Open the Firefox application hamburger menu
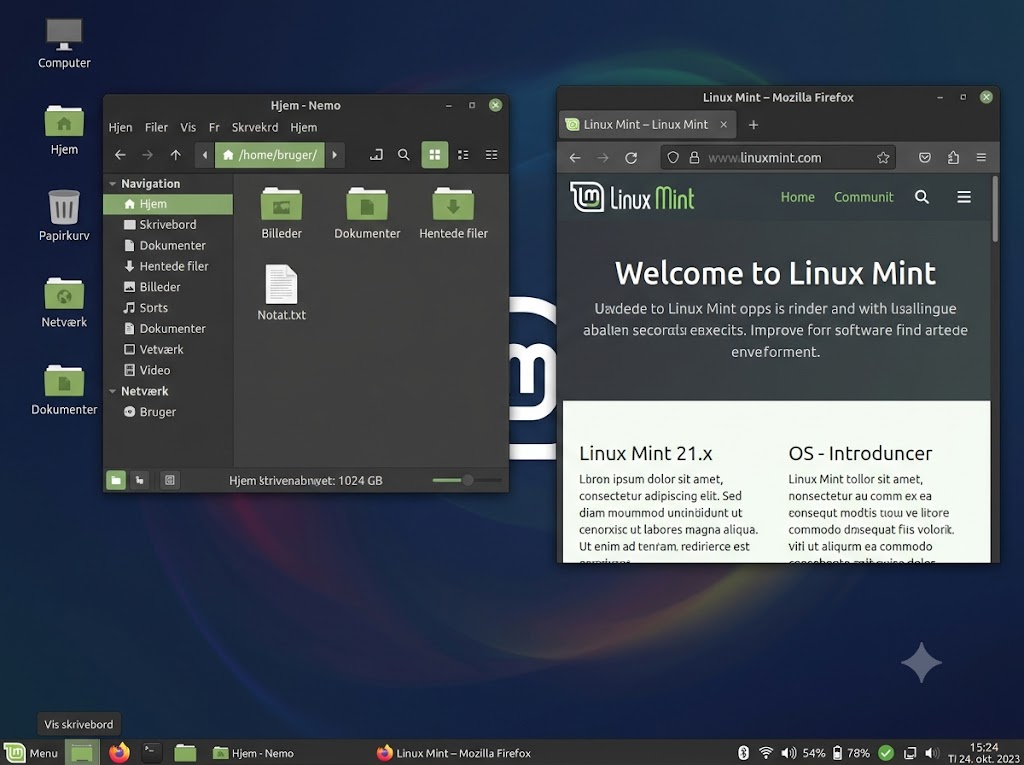1024x765 pixels. [981, 157]
